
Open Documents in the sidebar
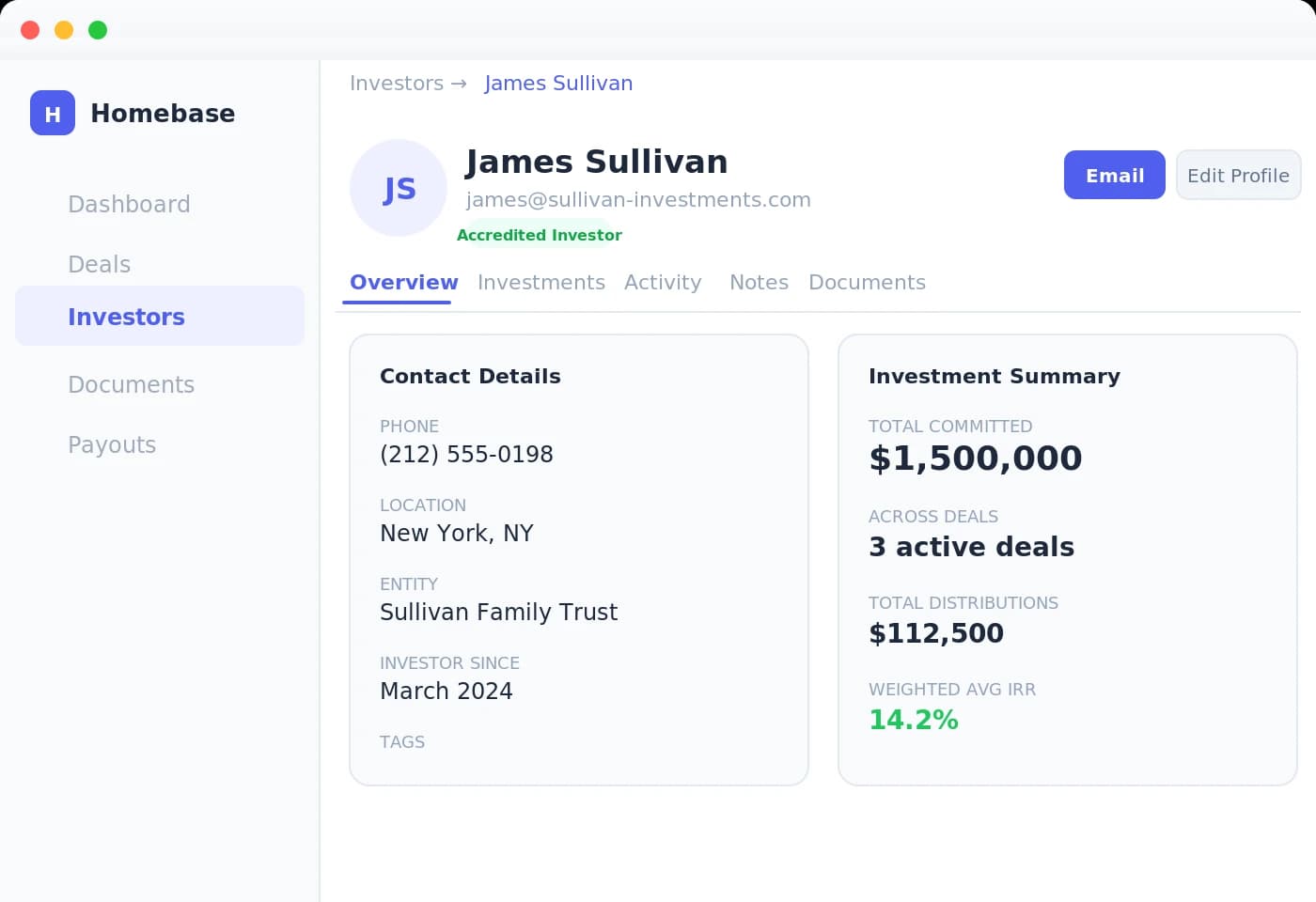131,384
